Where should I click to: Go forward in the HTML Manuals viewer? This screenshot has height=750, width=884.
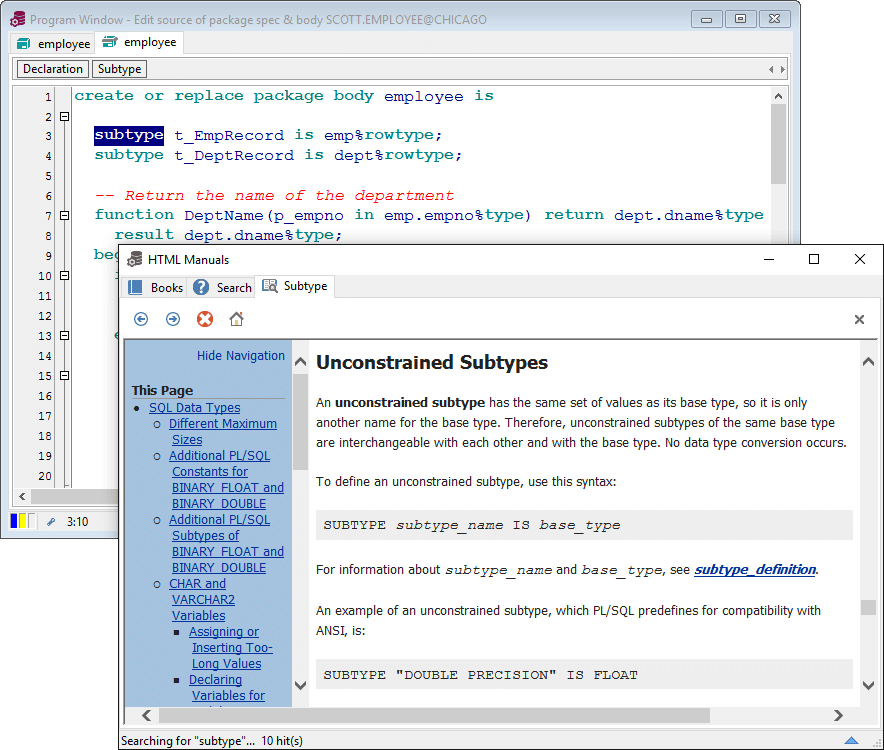[173, 319]
